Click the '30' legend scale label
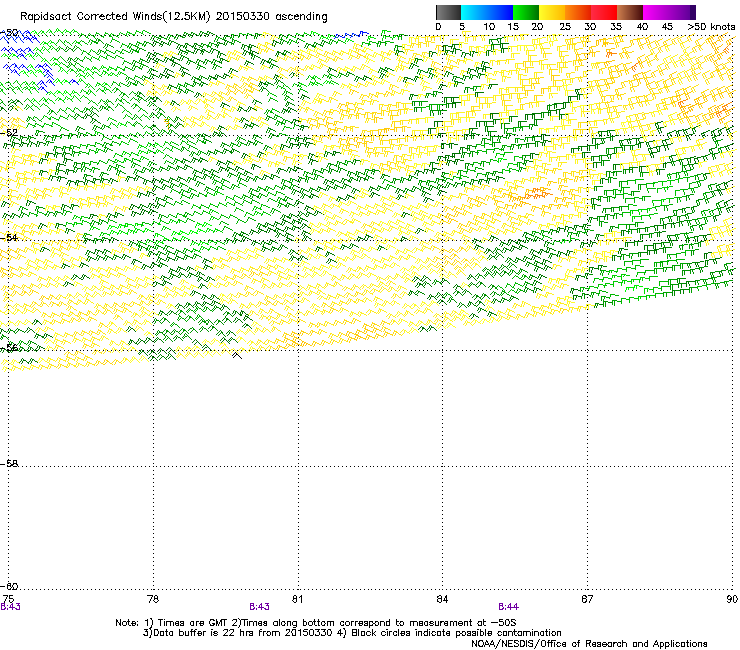The width and height of the screenshot is (740, 650). coord(590,27)
